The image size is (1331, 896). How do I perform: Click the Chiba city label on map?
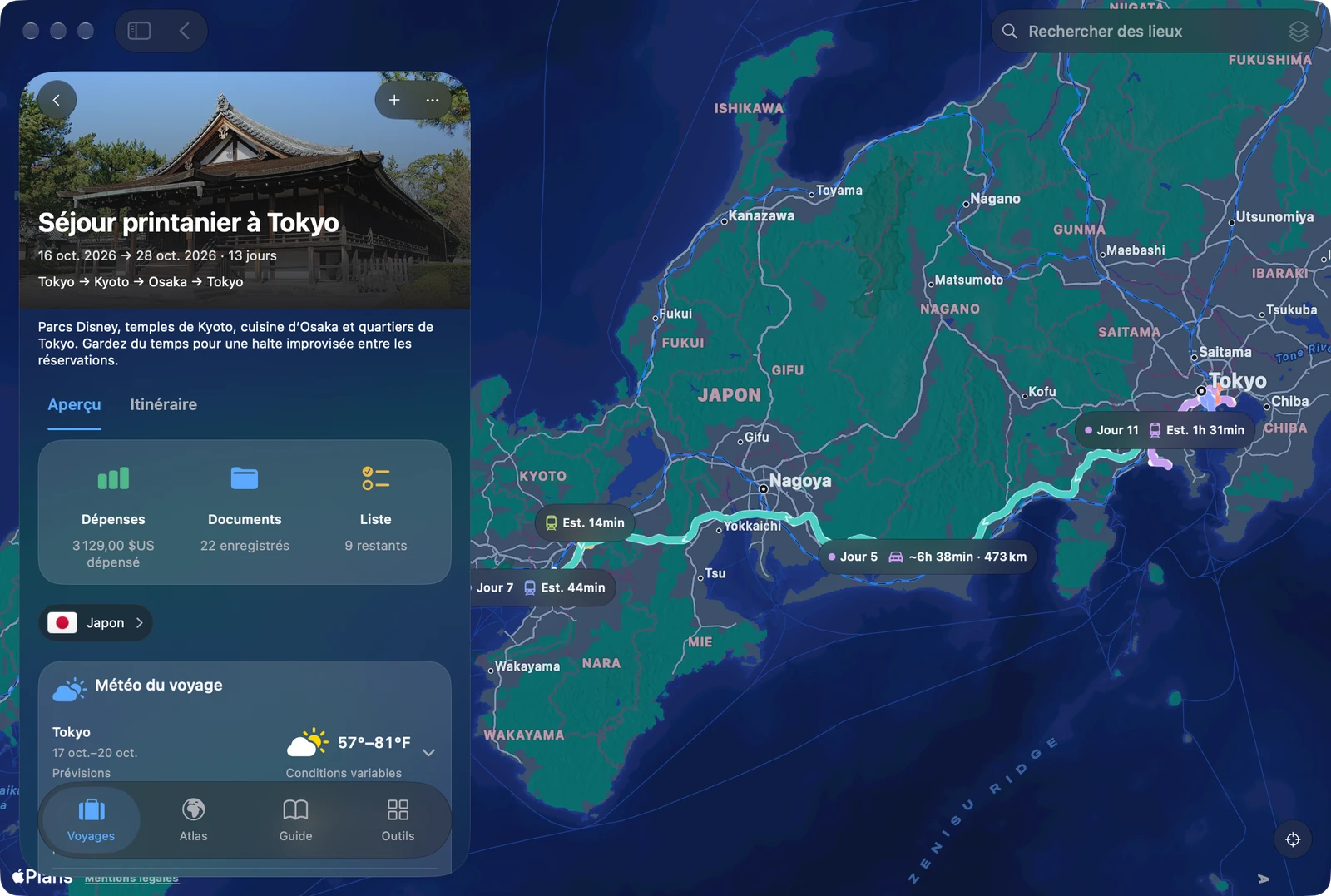[1289, 402]
